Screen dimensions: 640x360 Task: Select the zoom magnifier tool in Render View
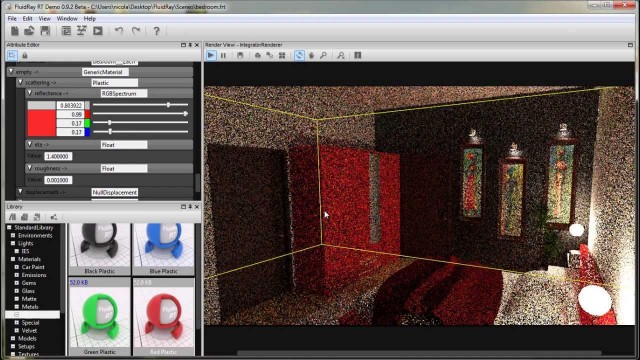click(x=323, y=55)
